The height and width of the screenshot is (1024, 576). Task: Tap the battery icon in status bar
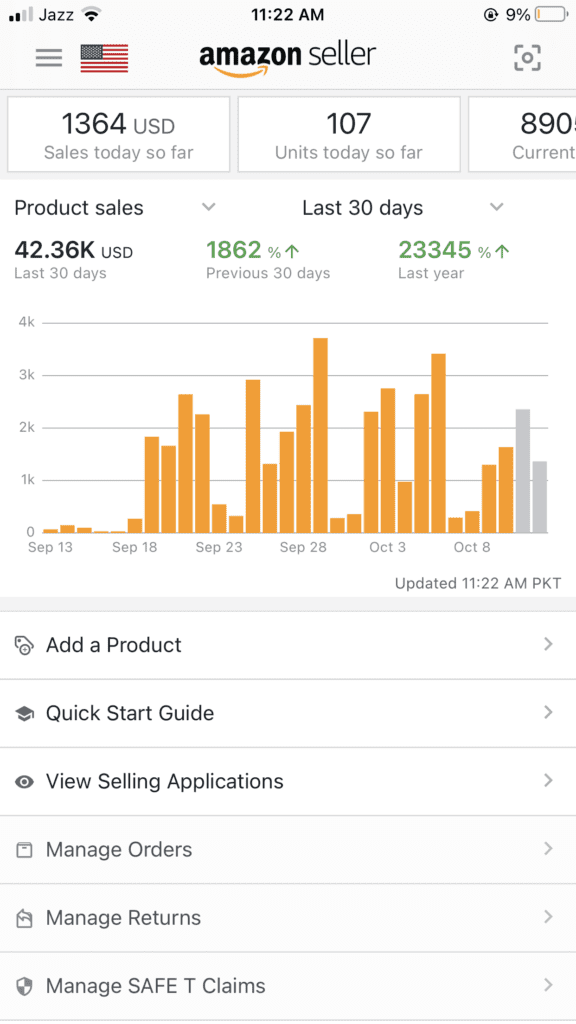click(551, 14)
